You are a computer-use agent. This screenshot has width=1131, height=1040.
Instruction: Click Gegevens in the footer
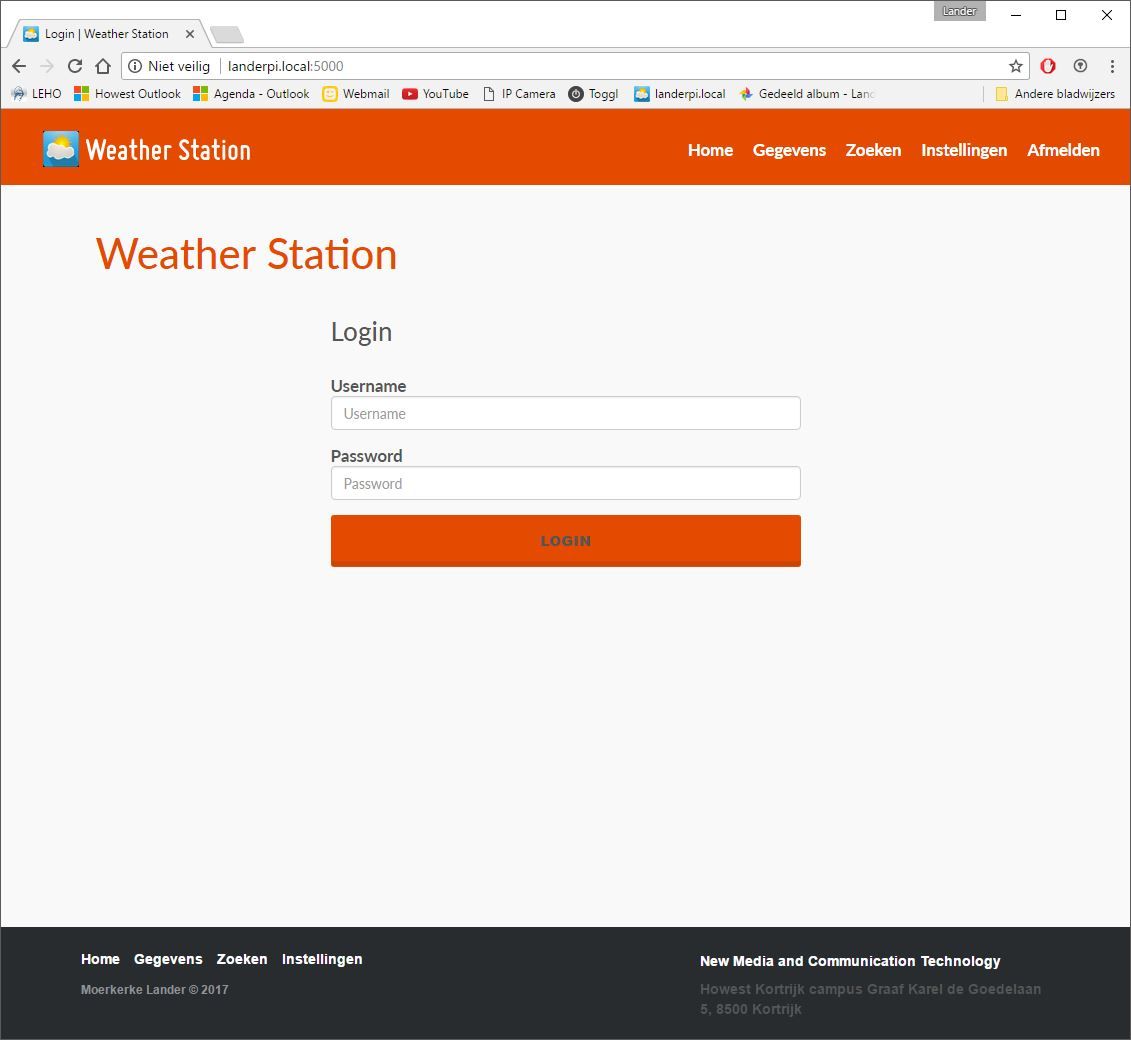(x=168, y=958)
